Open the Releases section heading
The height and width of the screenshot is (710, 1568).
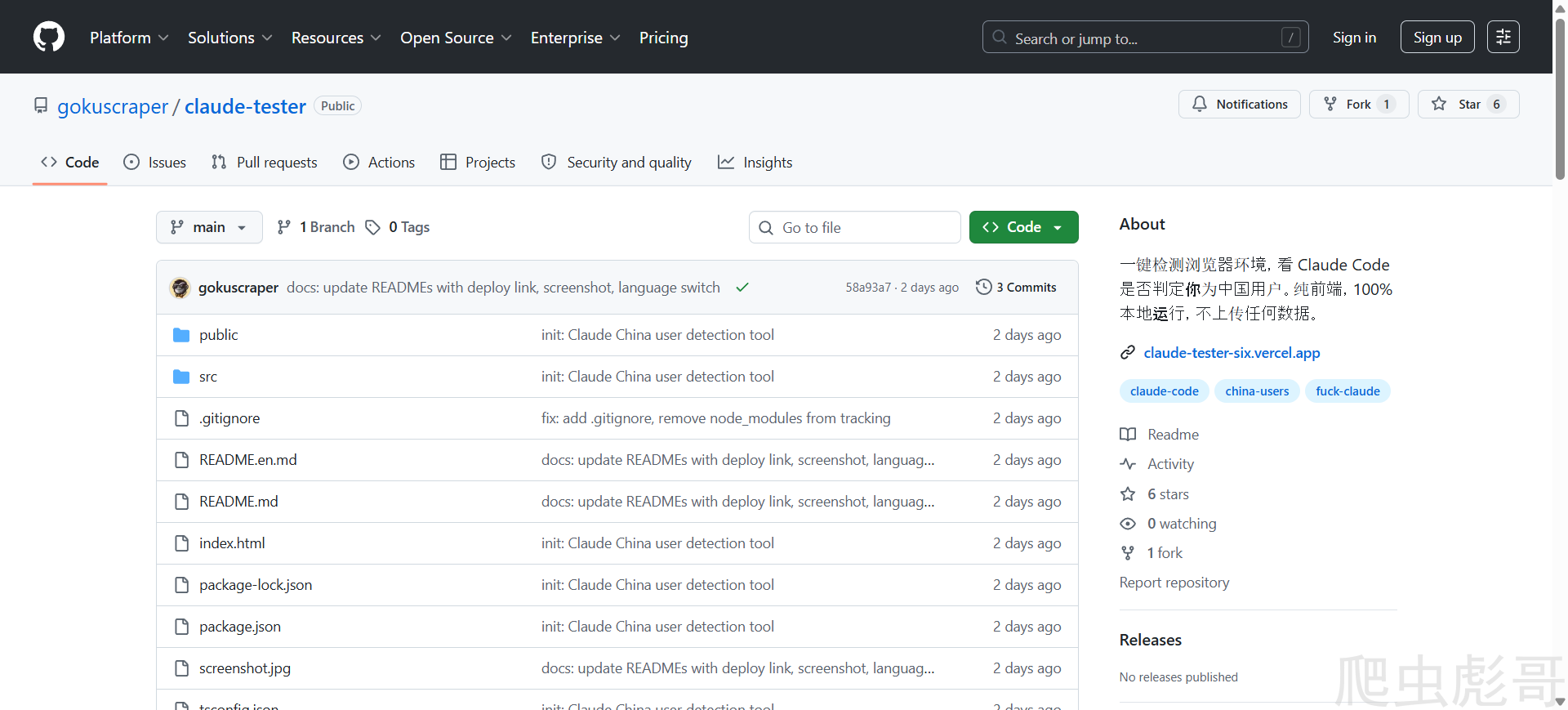tap(1151, 640)
